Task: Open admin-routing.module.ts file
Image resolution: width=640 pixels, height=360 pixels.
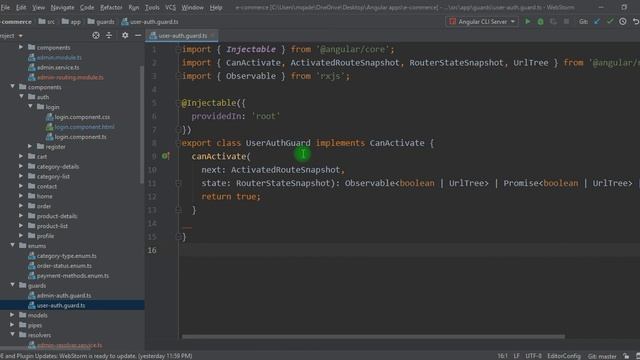Action: click(70, 77)
